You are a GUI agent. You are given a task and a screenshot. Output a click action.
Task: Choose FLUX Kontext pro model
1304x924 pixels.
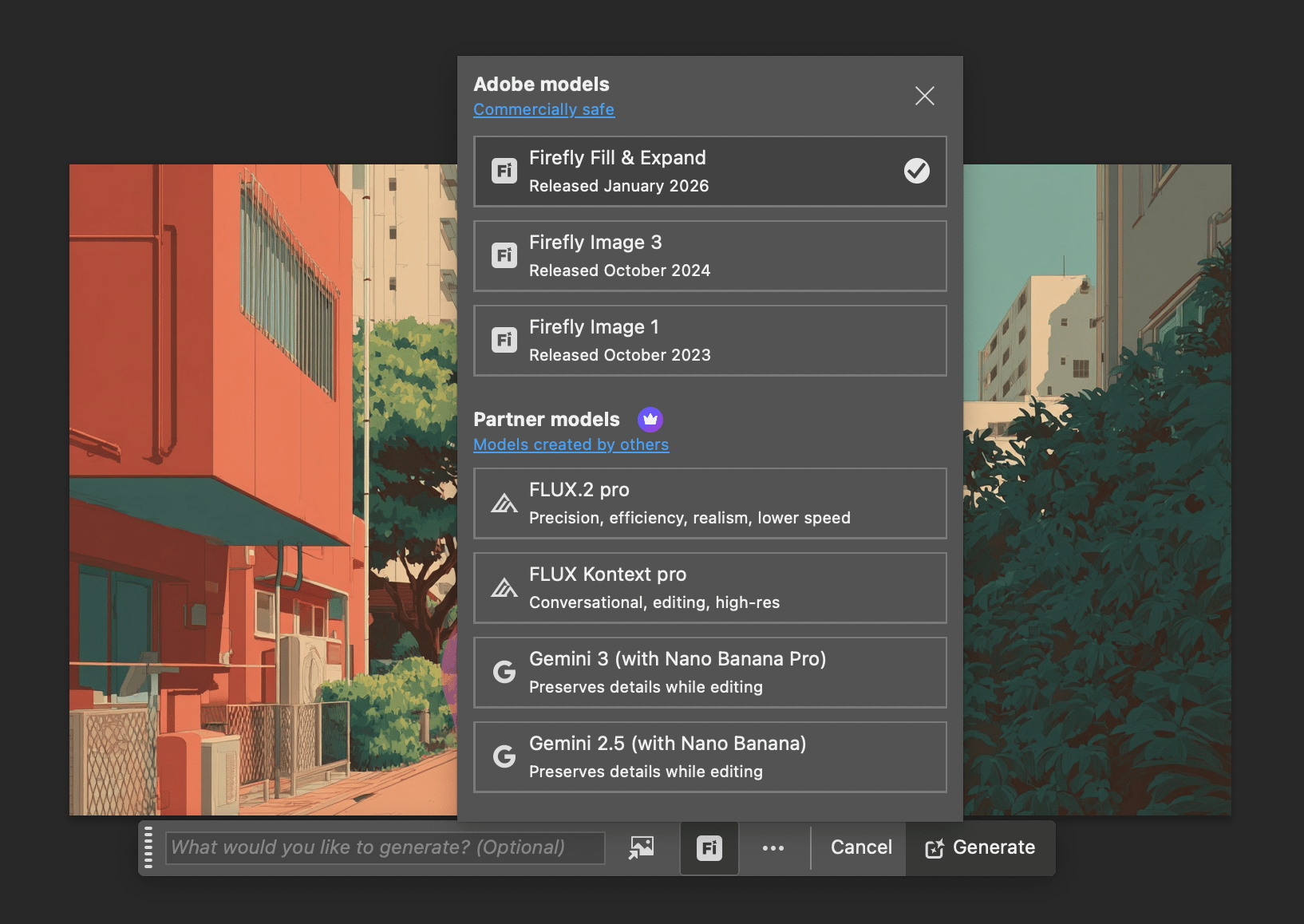coord(709,588)
